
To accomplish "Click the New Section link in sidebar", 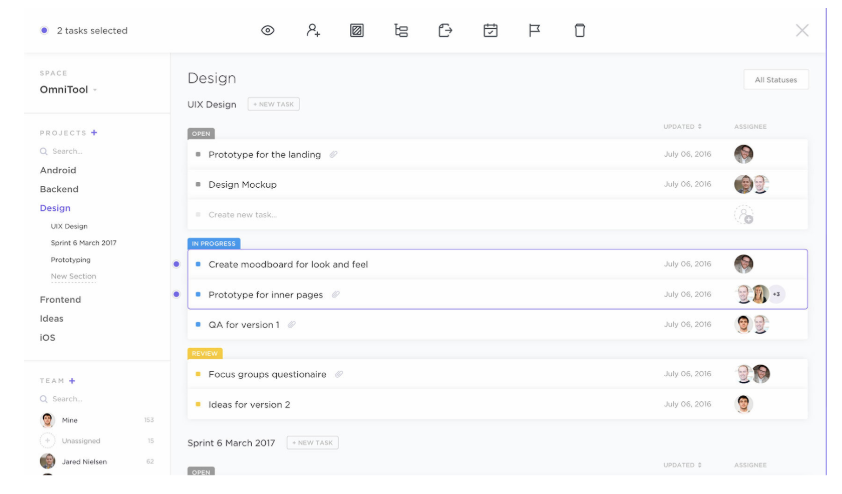I will 73,277.
